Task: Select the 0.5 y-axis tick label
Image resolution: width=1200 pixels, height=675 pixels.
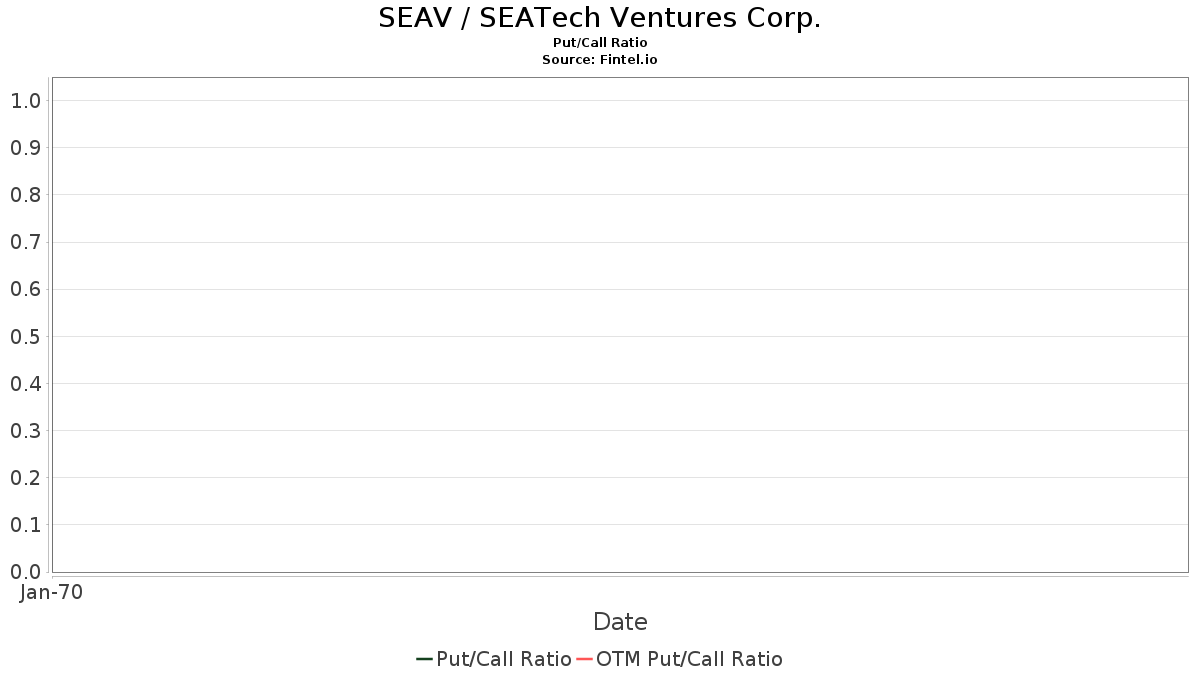Action: point(25,336)
